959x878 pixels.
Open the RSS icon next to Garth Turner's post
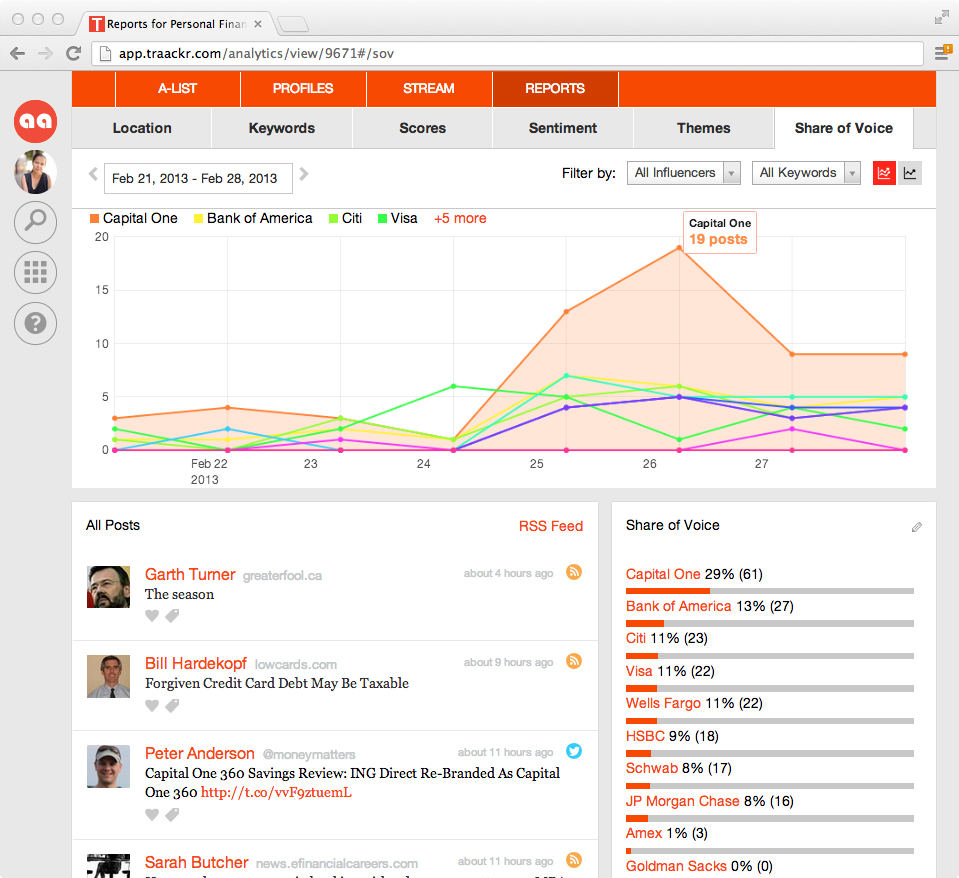coord(573,572)
